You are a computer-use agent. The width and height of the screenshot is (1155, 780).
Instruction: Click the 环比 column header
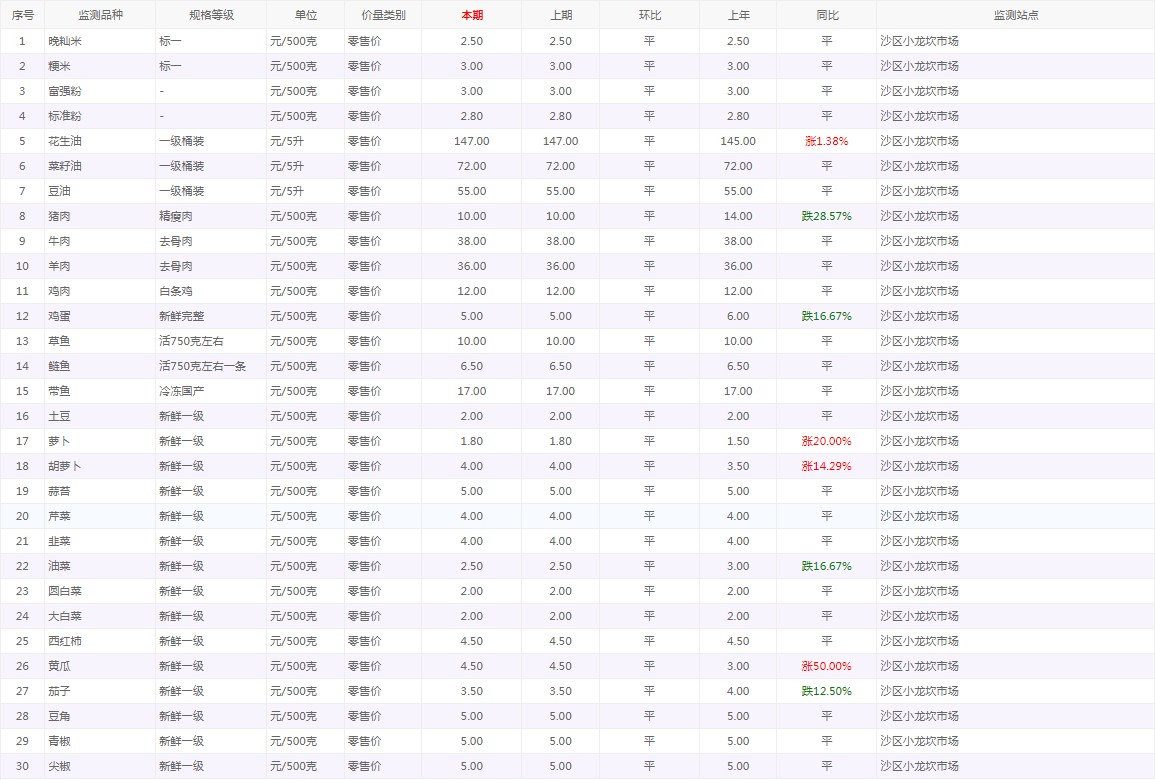649,15
